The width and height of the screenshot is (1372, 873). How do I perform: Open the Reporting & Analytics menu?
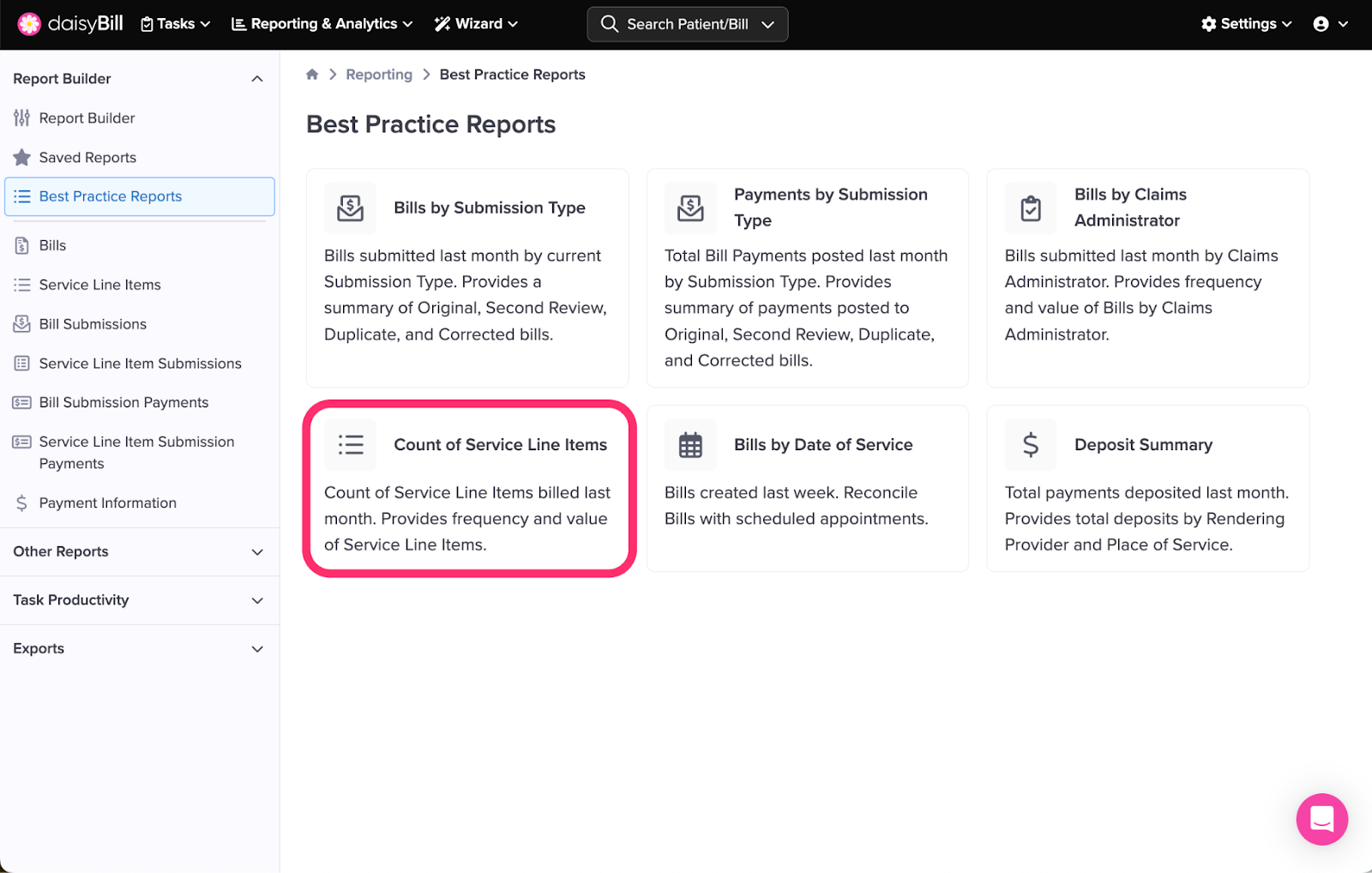[x=322, y=24]
